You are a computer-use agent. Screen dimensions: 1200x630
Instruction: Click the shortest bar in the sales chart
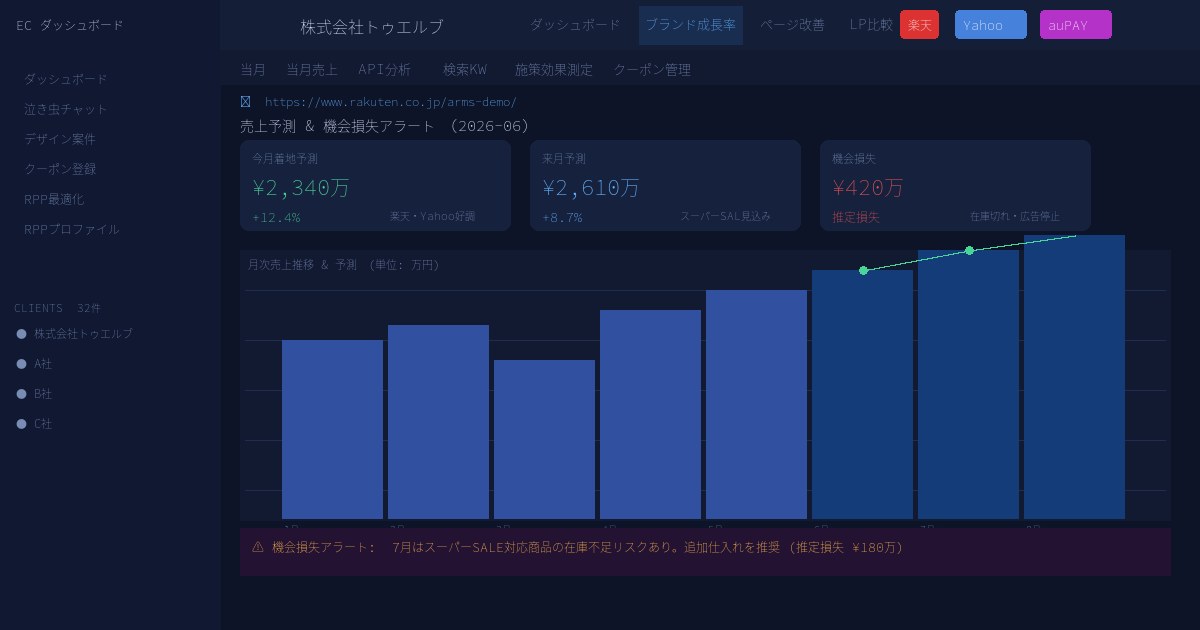pyautogui.click(x=544, y=439)
